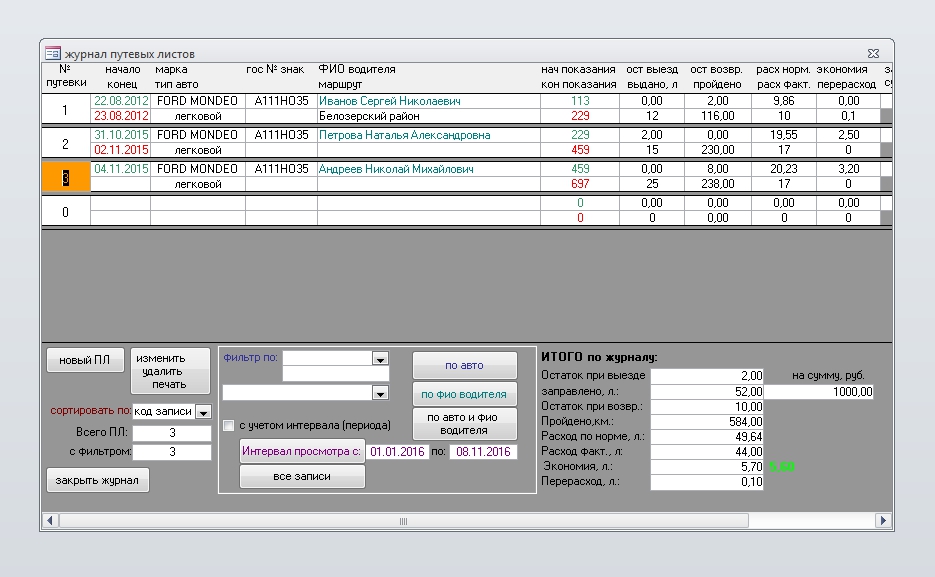Open the wide filter value dropdown
The height and width of the screenshot is (577, 935).
click(379, 393)
